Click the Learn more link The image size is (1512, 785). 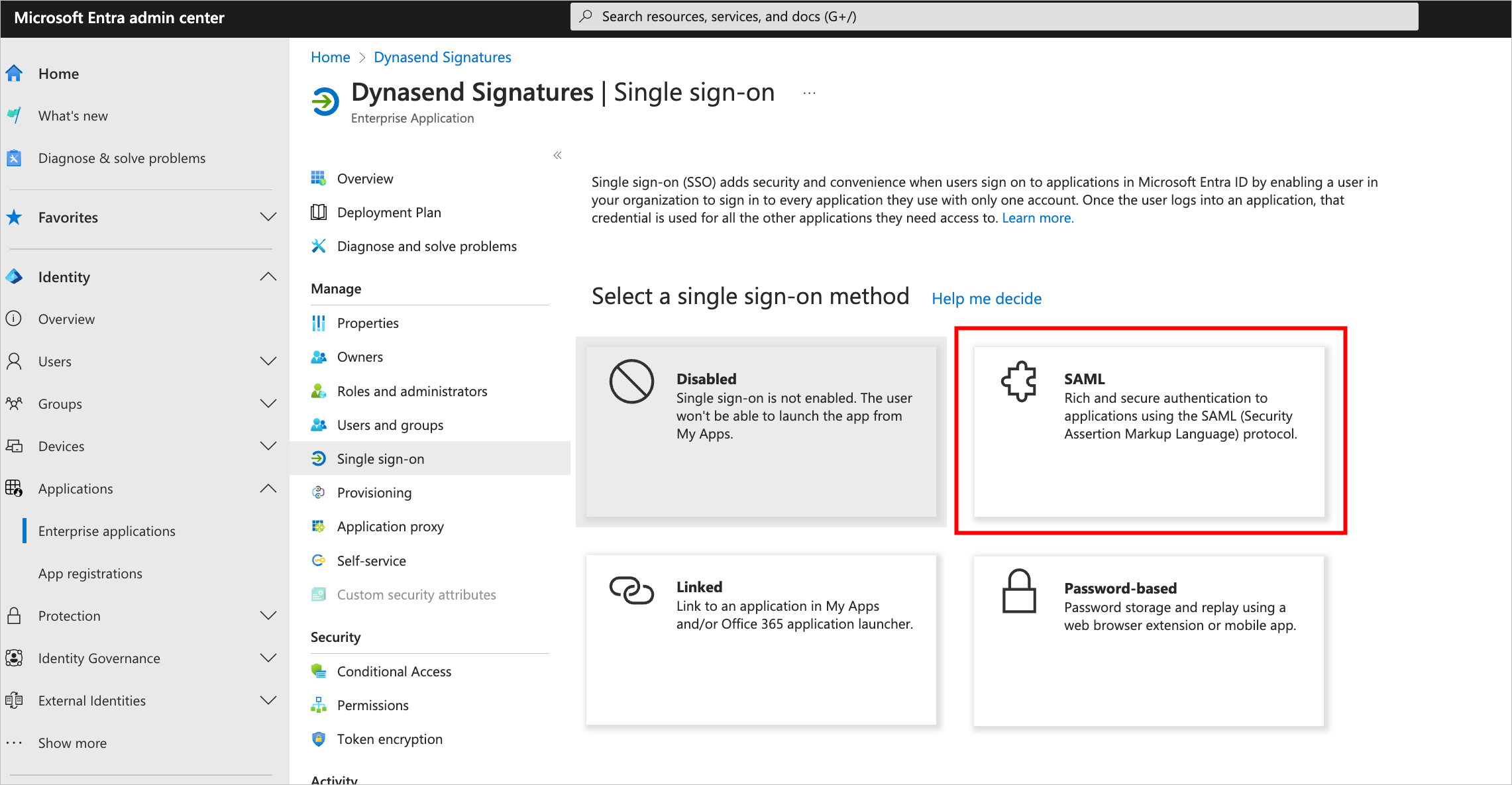(1037, 217)
